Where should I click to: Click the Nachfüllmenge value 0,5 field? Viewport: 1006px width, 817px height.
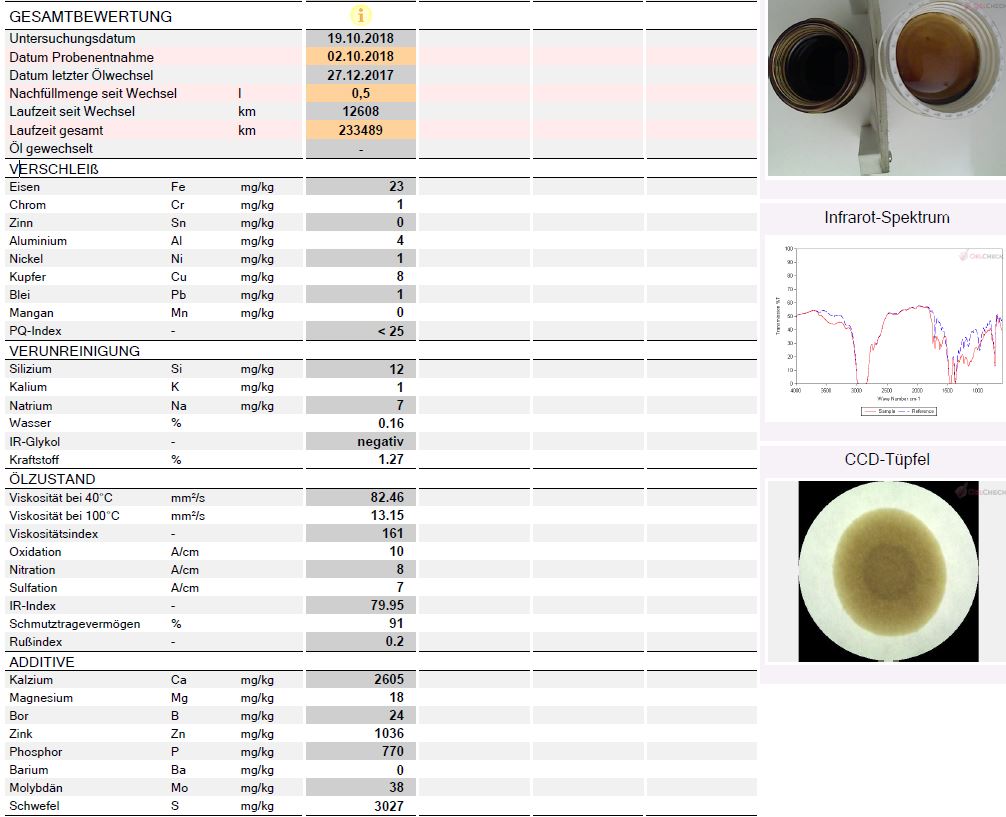tap(361, 93)
